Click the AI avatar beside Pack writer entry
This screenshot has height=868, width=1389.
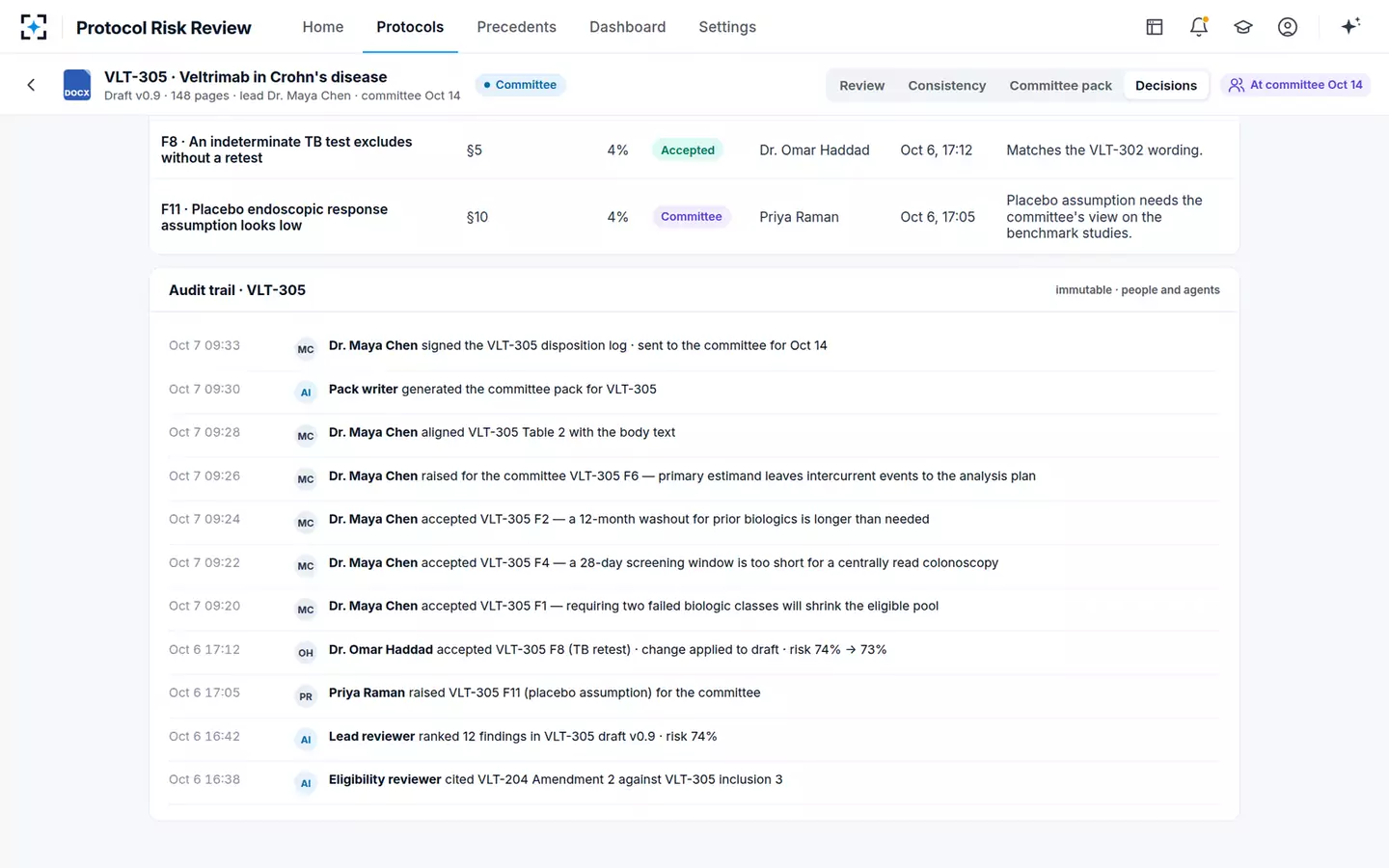[306, 393]
